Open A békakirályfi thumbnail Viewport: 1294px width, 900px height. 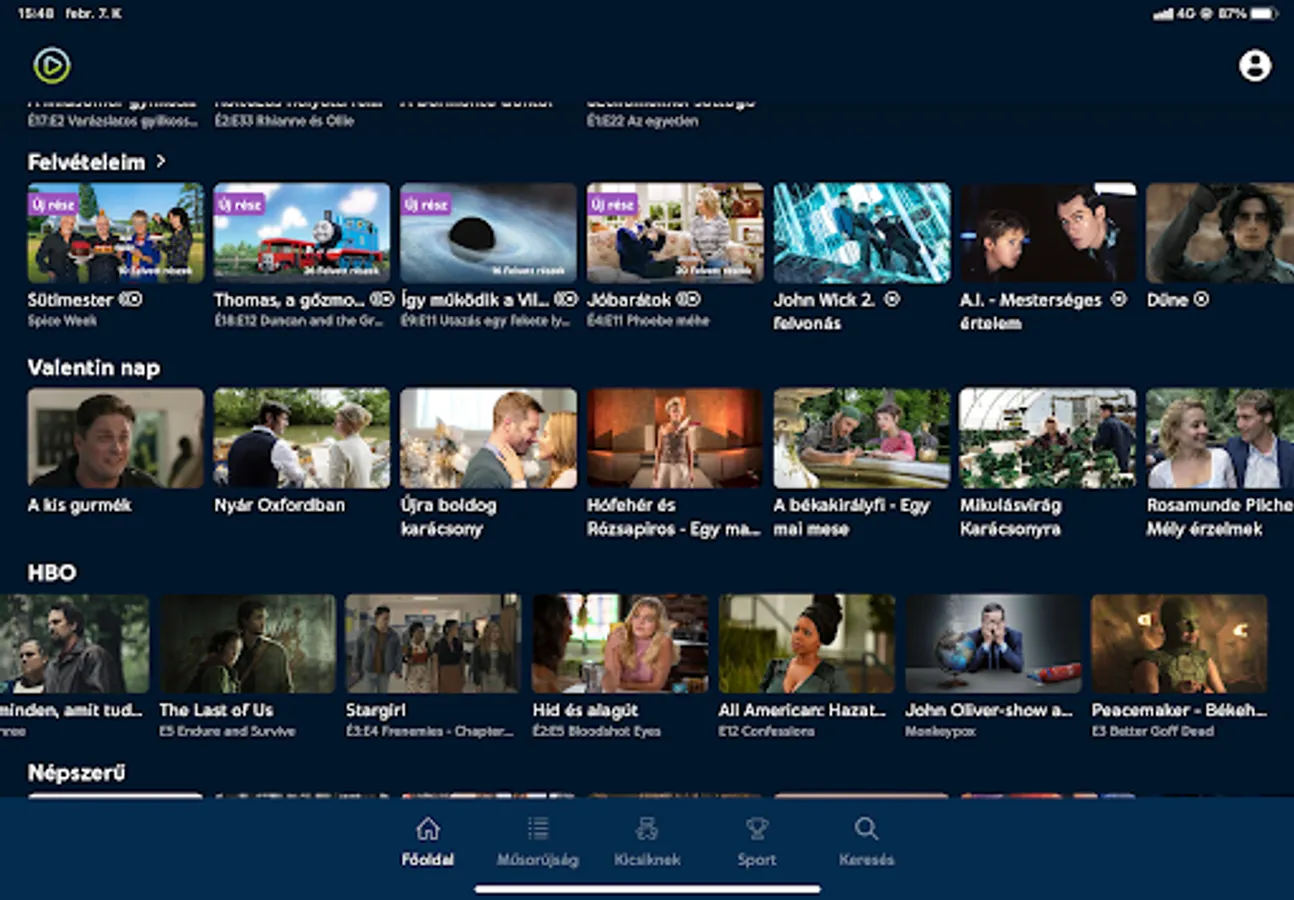coord(862,438)
